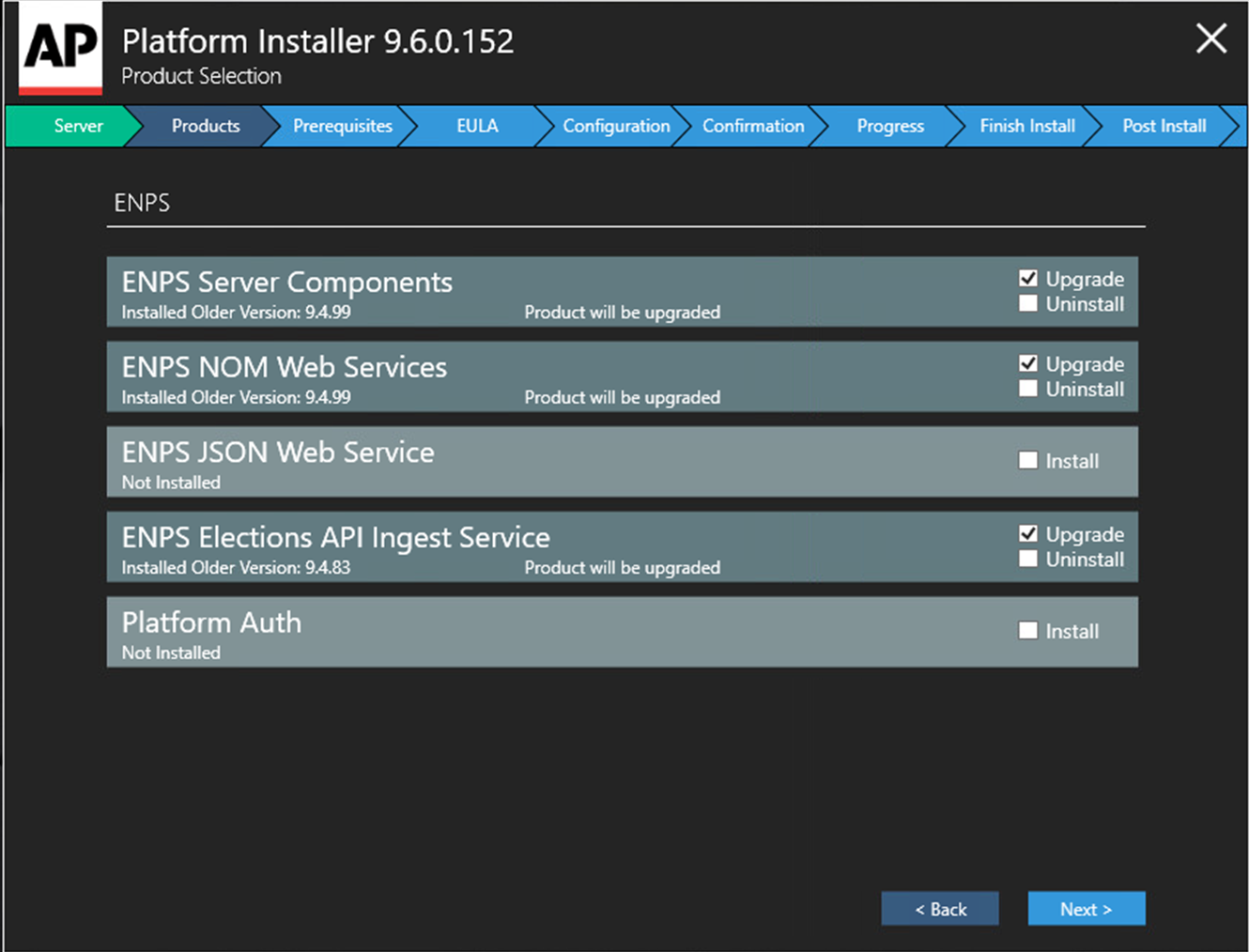Switch to the Configuration step

(616, 126)
